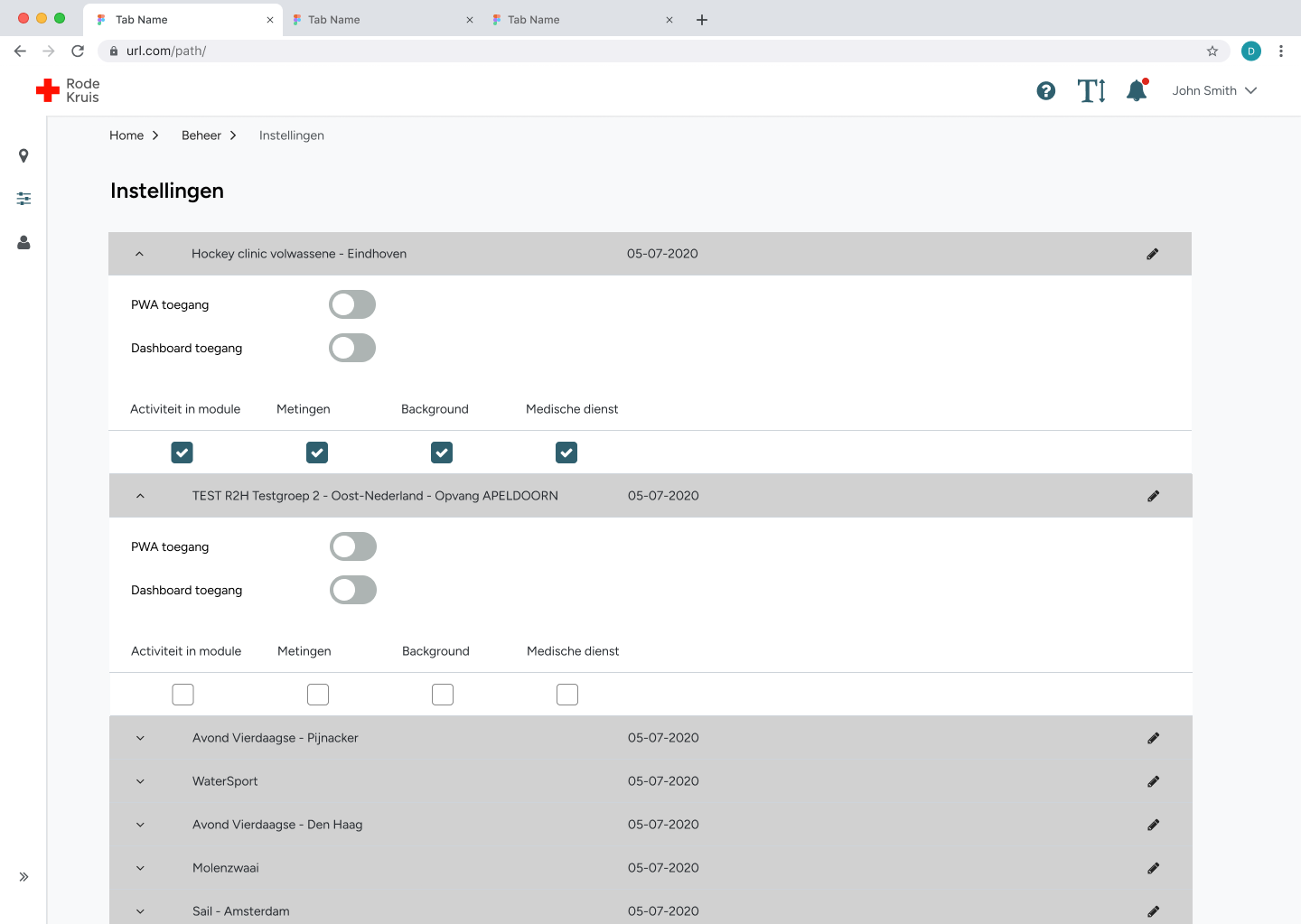The width and height of the screenshot is (1301, 924).
Task: Uncheck Metingen for Hockey clinic
Action: pos(317,453)
